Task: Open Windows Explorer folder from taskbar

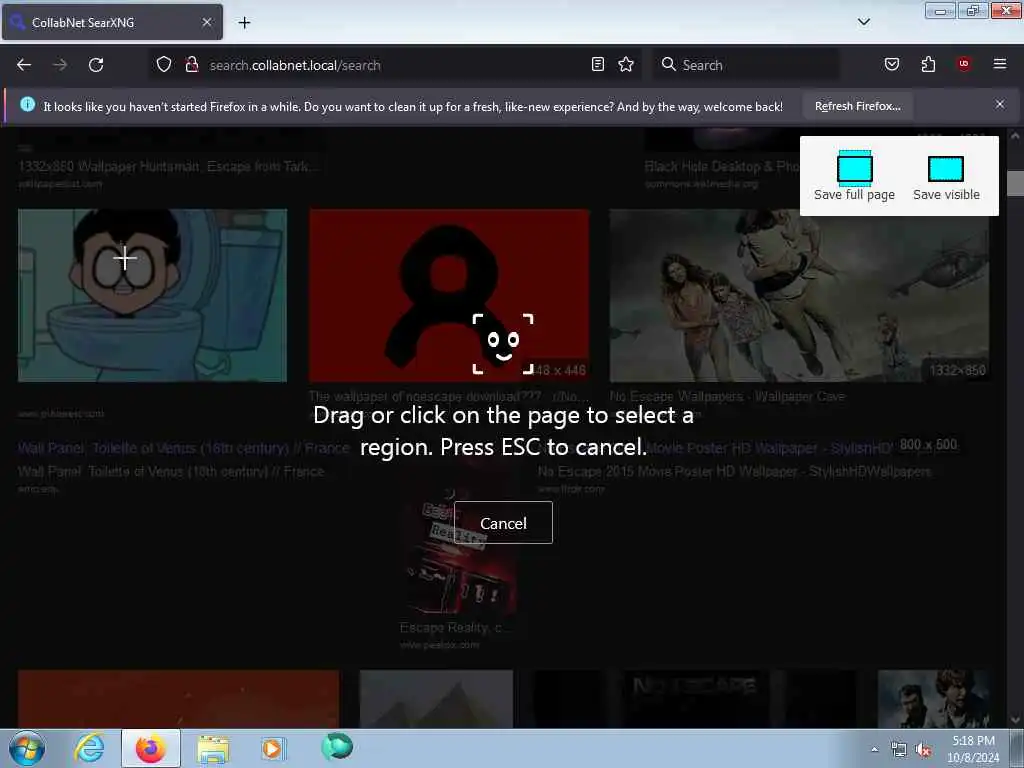Action: point(213,749)
